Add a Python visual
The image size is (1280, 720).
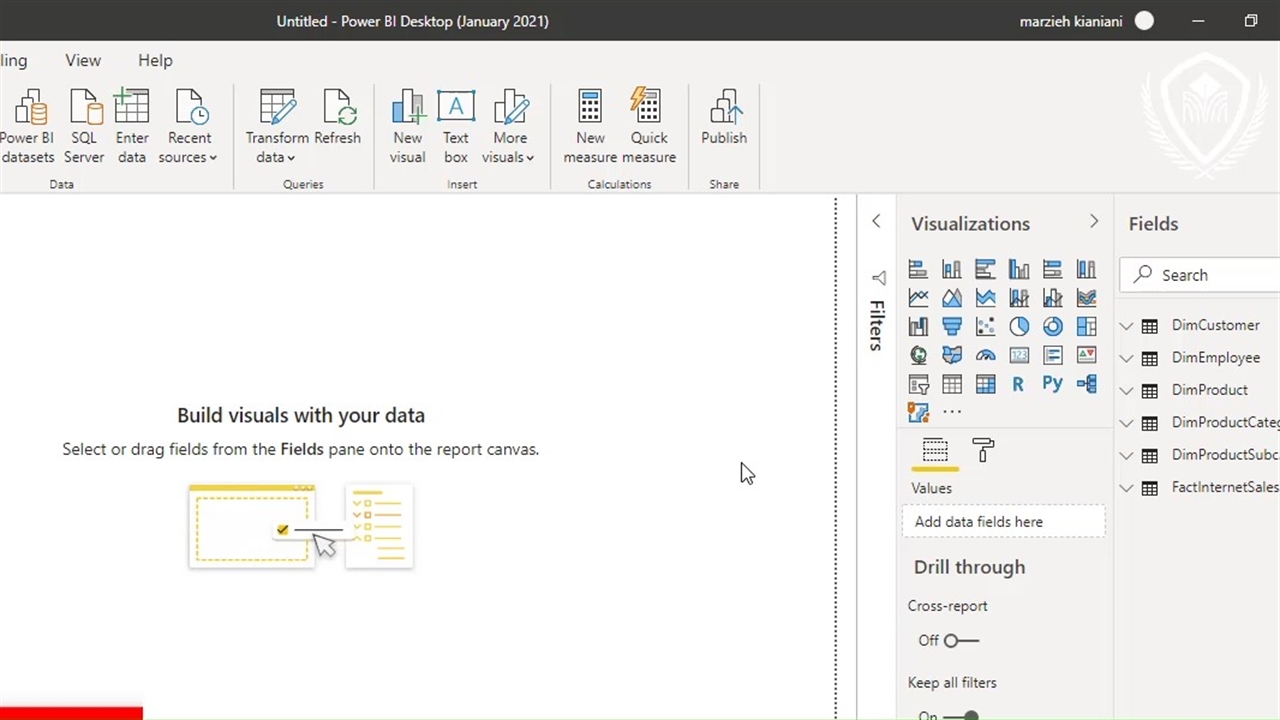click(x=1052, y=384)
